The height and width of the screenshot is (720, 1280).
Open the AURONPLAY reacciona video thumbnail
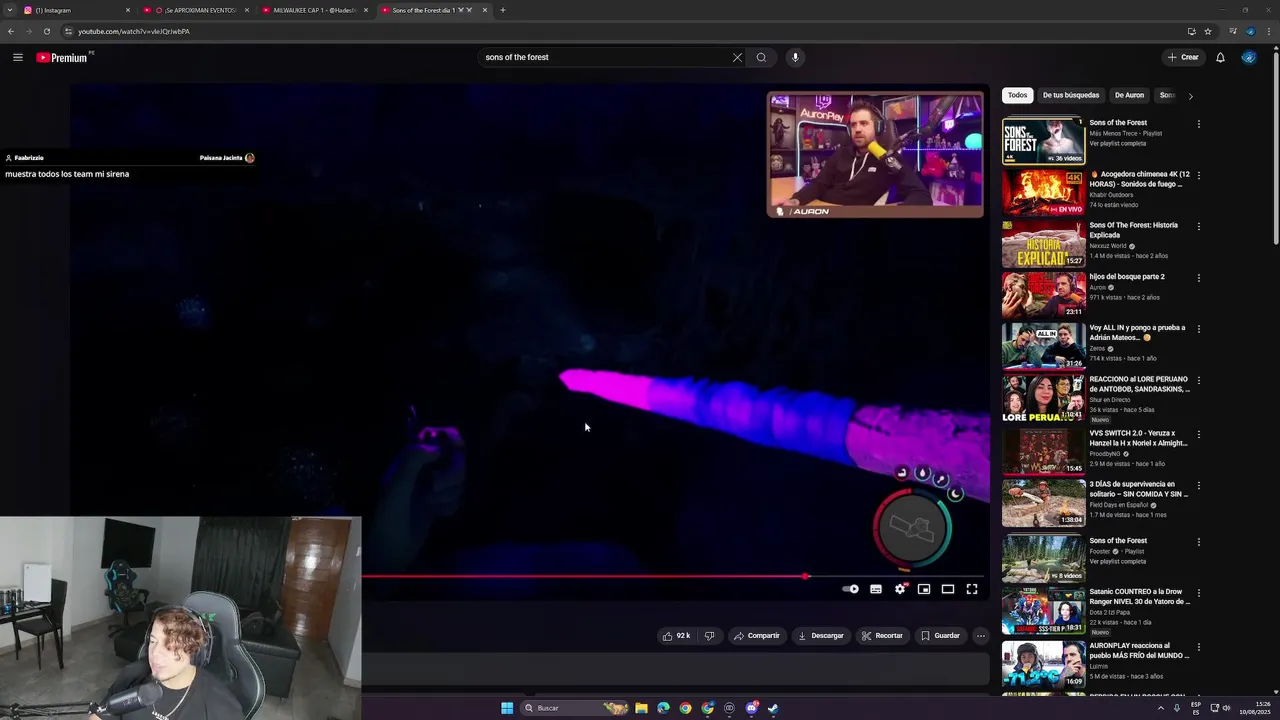[1043, 664]
